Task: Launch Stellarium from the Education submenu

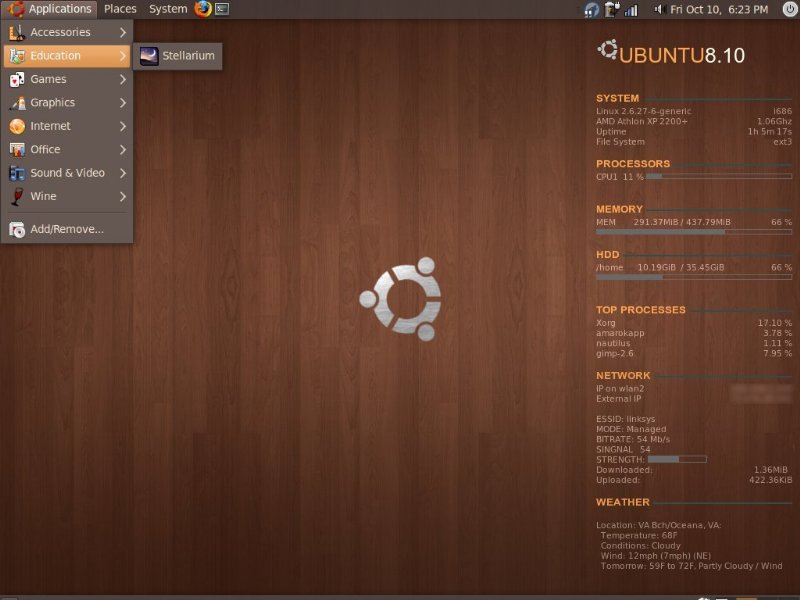Action: pyautogui.click(x=182, y=56)
